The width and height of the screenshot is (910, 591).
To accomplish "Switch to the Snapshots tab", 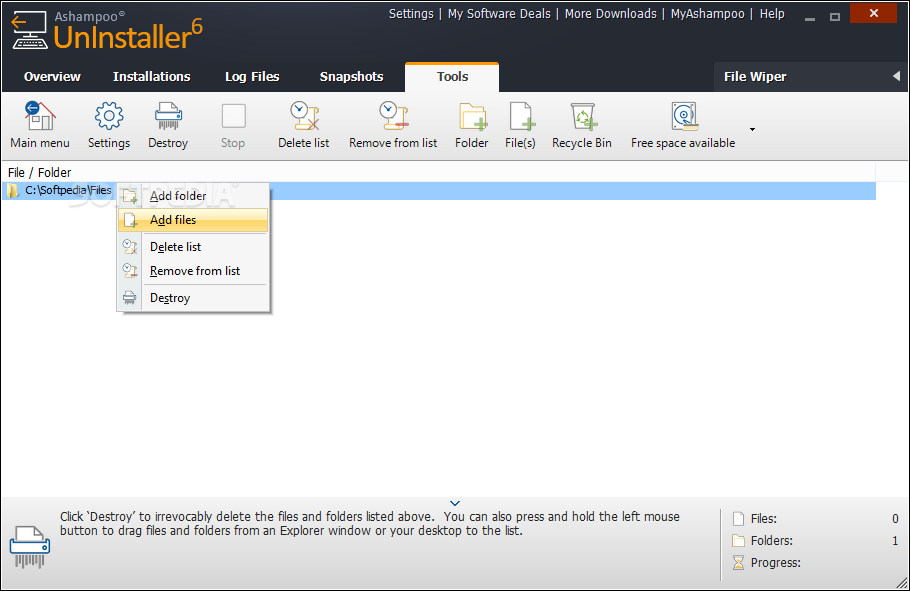I will point(352,77).
